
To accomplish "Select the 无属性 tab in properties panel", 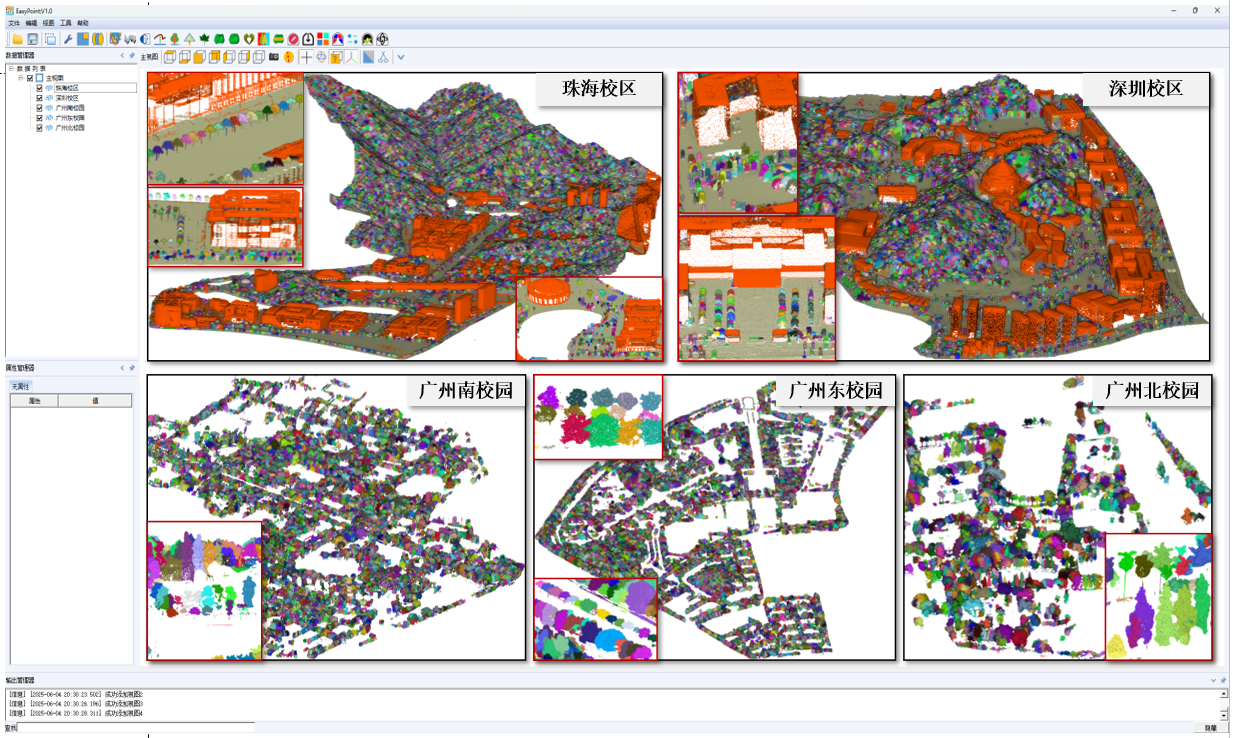I will pyautogui.click(x=20, y=386).
